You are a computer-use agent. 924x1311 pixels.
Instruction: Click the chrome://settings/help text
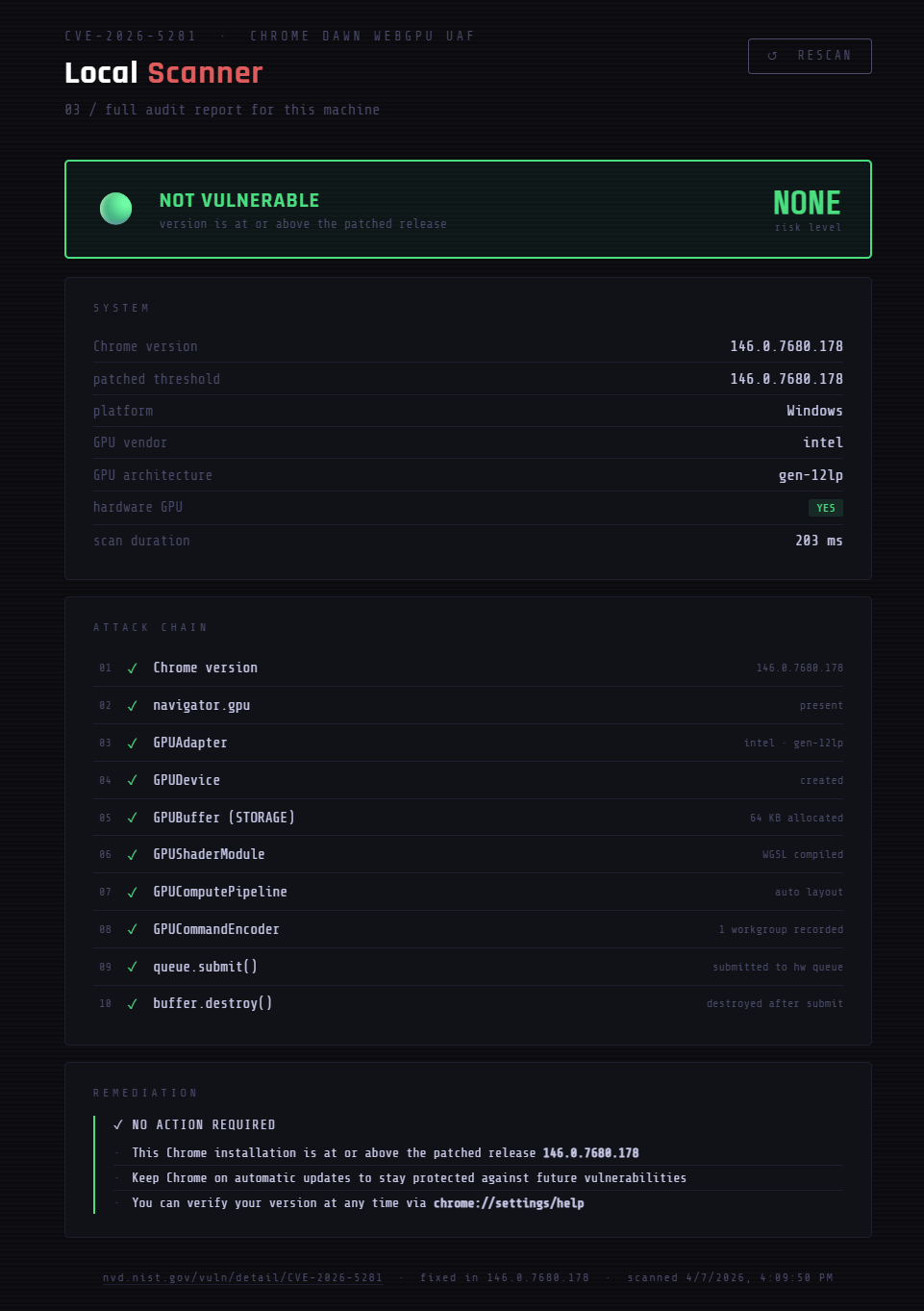tap(509, 1203)
